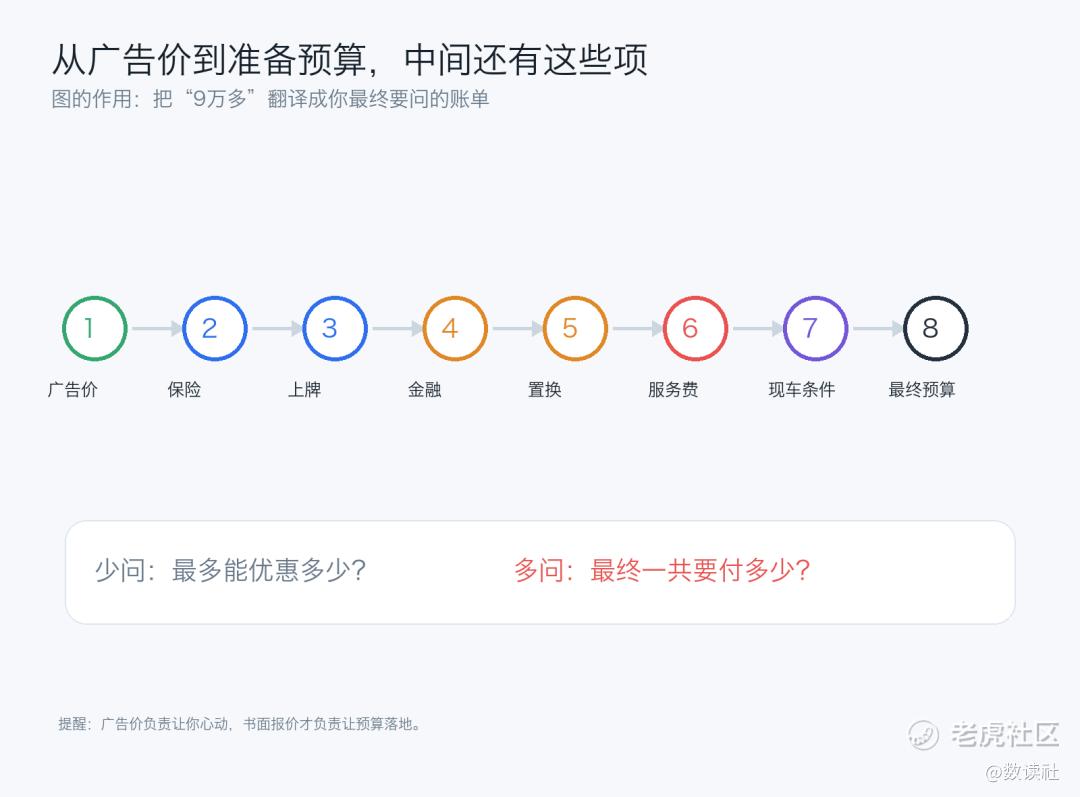Click the @数读社 watermark text
This screenshot has width=1080, height=797.
point(1022,772)
